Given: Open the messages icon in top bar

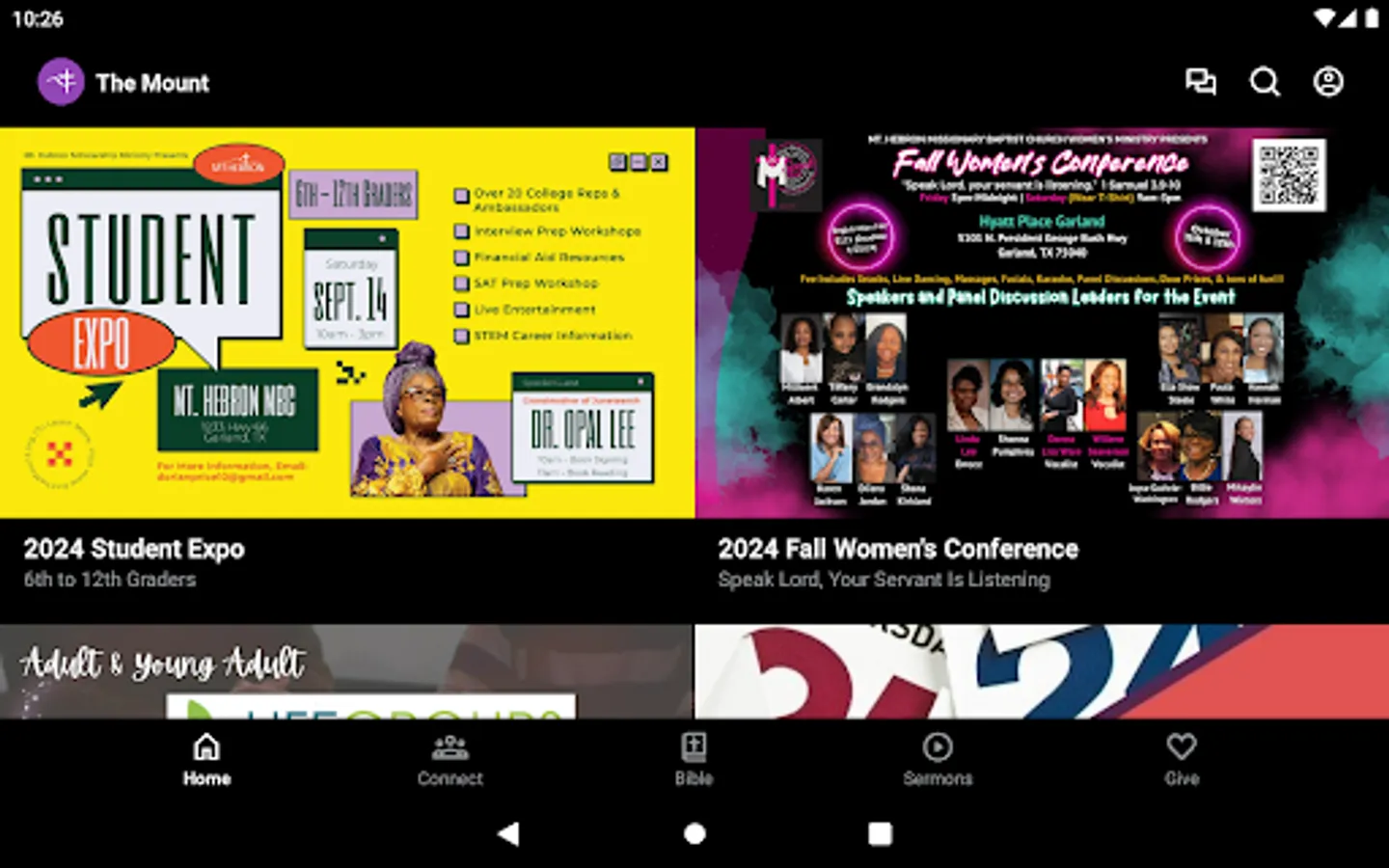Looking at the screenshot, I should click(1202, 83).
